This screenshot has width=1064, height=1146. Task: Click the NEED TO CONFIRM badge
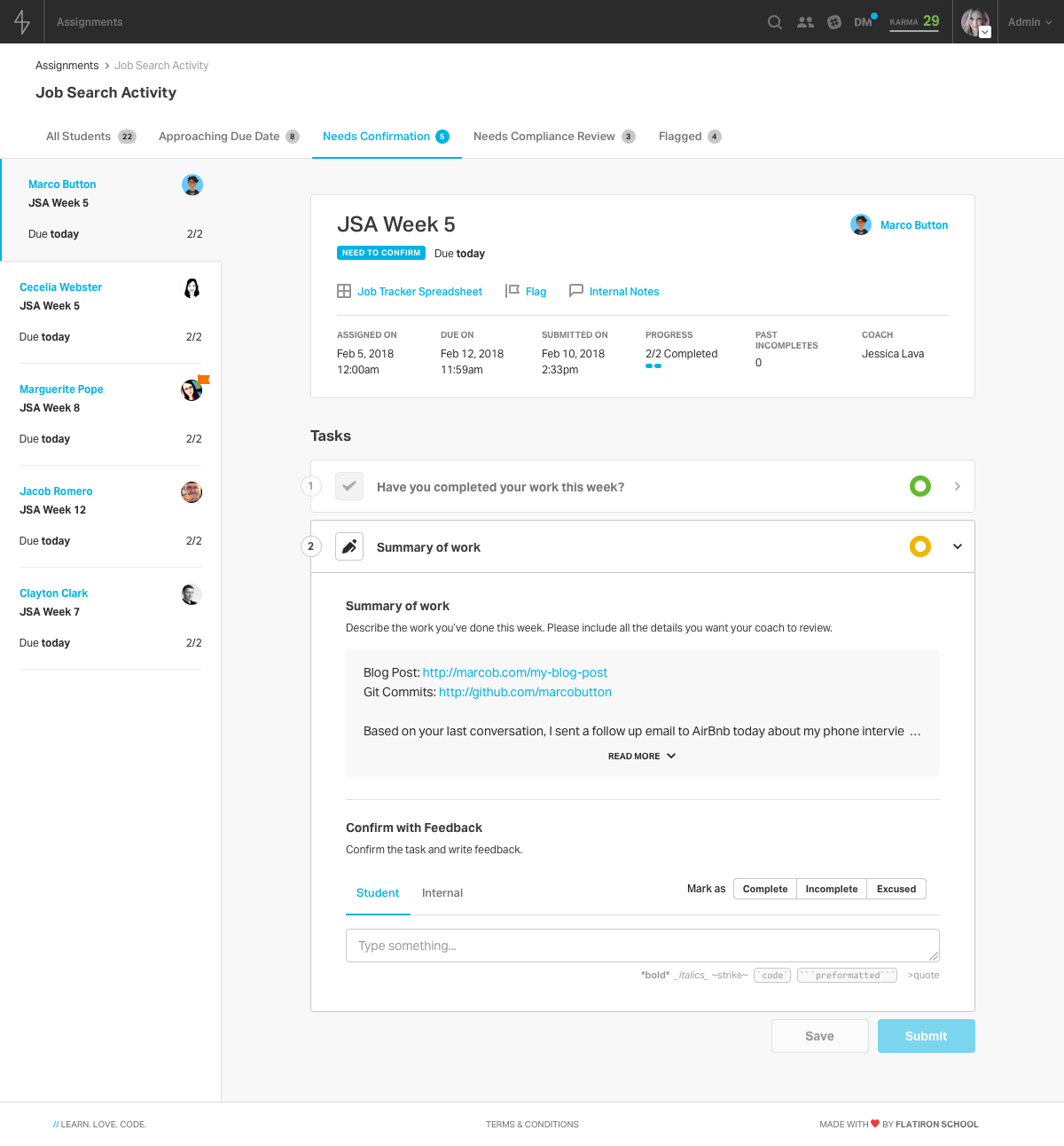coord(381,253)
